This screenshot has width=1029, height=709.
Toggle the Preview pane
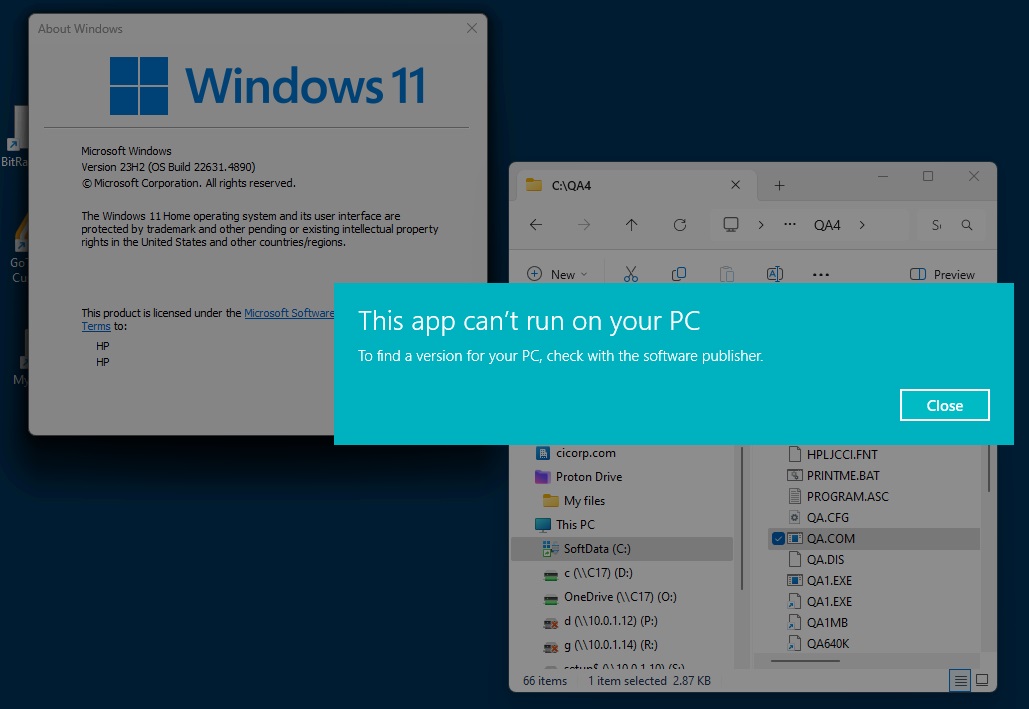(x=942, y=274)
